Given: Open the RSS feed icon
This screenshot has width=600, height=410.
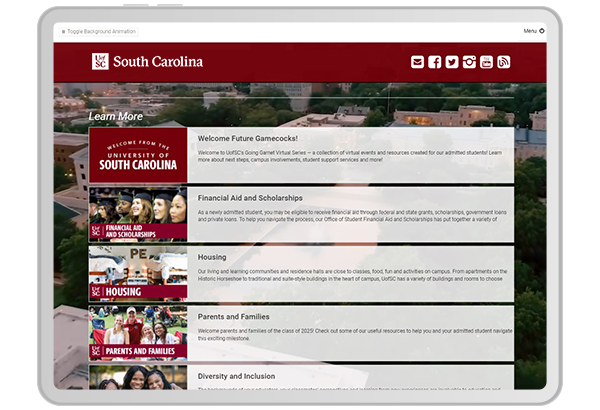Looking at the screenshot, I should [x=504, y=62].
